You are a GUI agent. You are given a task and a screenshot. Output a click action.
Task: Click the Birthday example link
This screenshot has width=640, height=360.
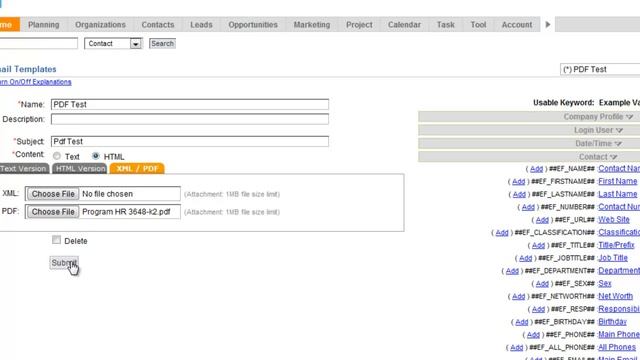[612, 322]
